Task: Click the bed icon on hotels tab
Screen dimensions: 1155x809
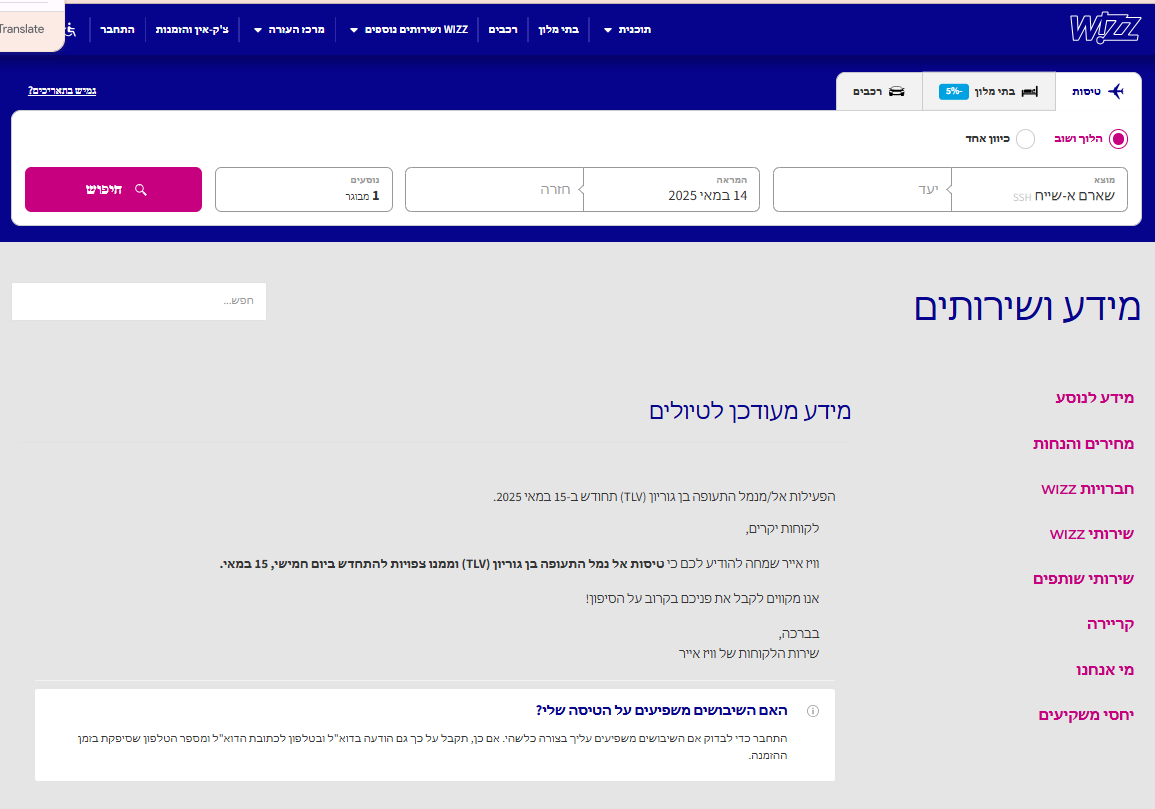Action: tap(1031, 91)
